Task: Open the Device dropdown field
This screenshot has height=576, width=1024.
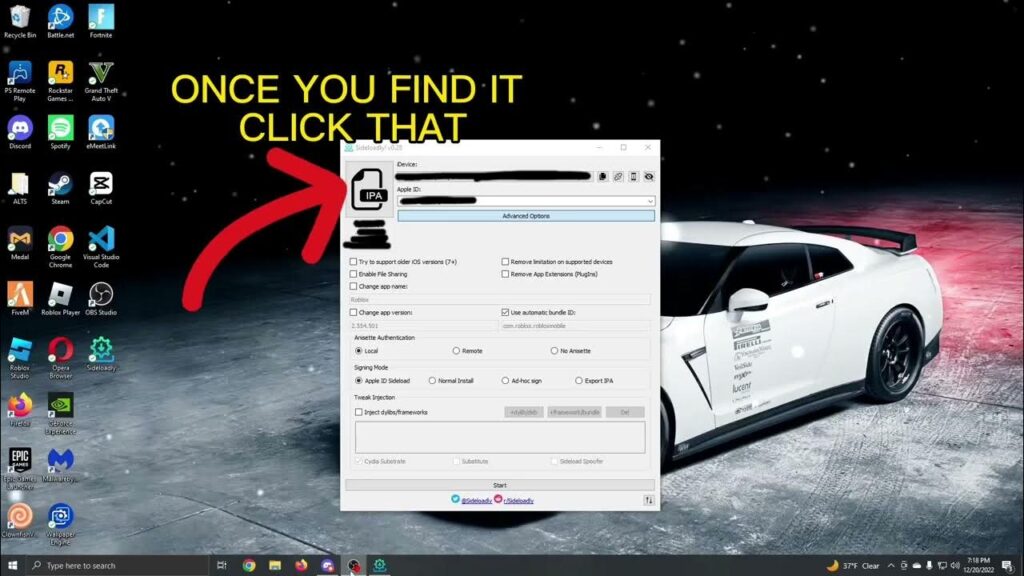Action: pos(494,176)
